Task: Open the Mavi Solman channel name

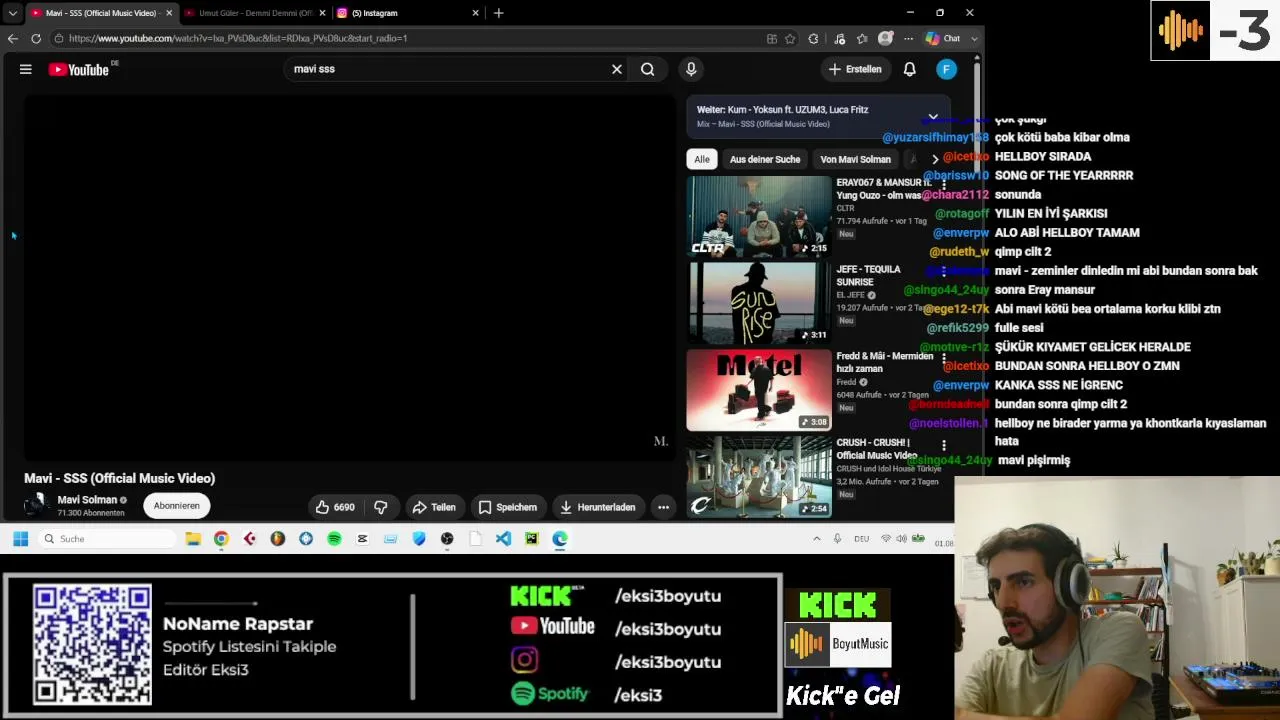Action: point(87,500)
